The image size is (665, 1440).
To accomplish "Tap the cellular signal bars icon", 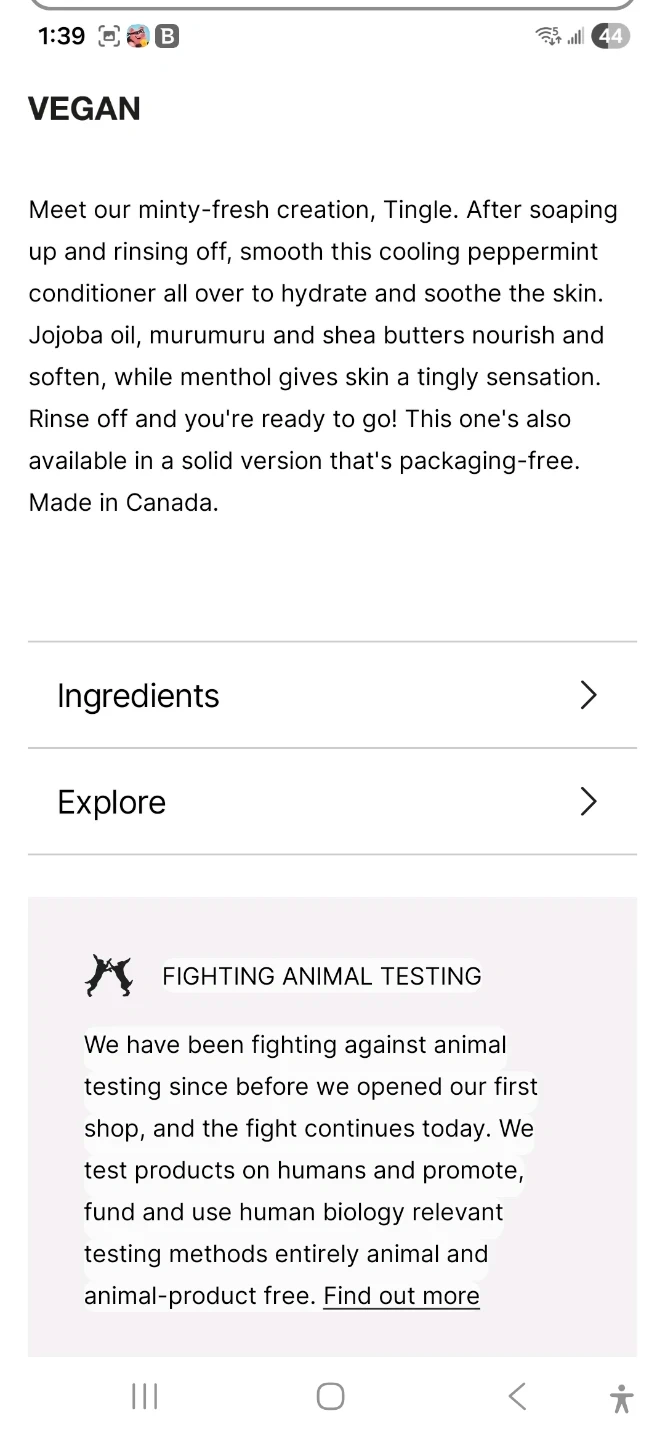I will [x=576, y=37].
